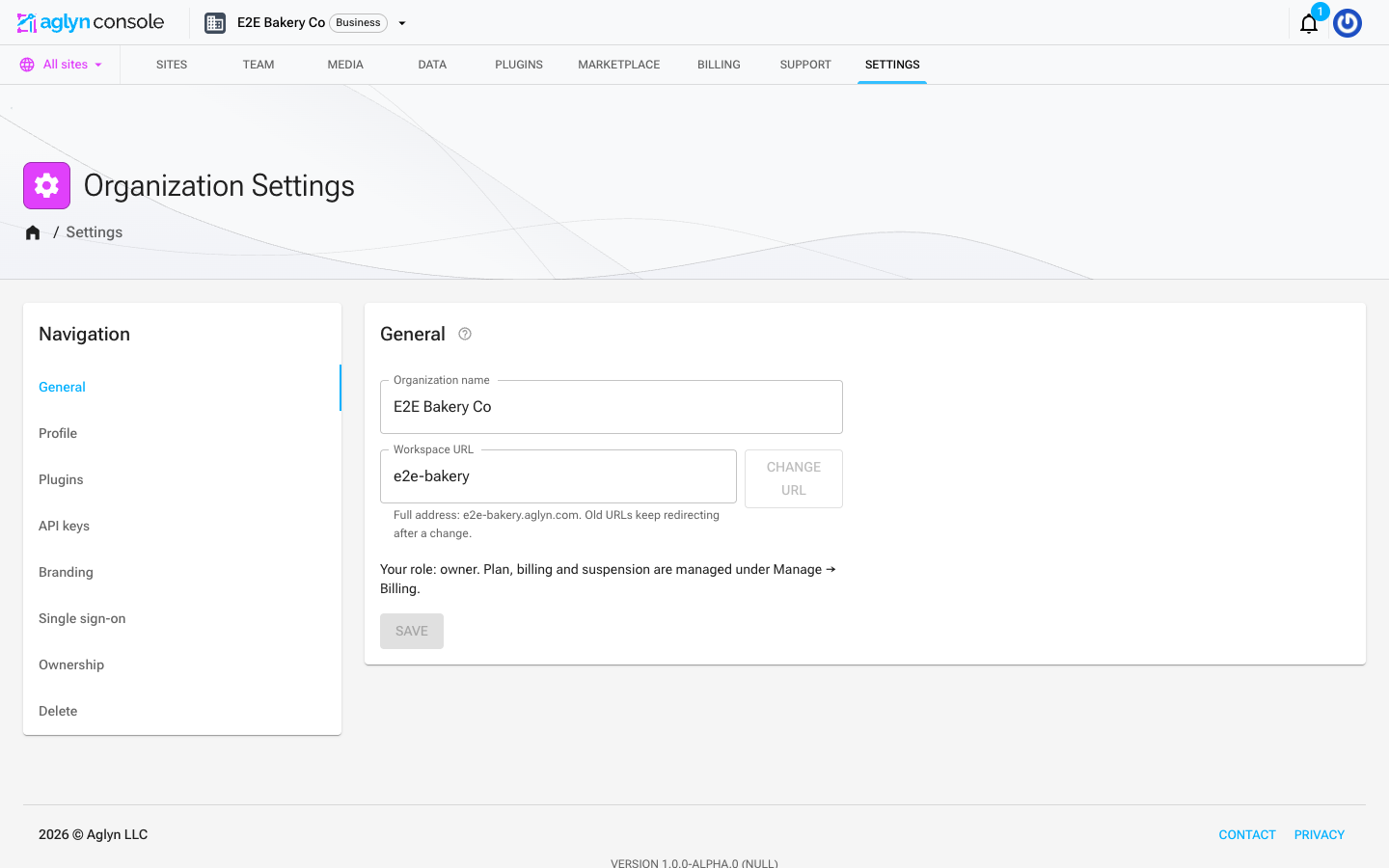1389x868 pixels.
Task: Click the Navigation panel heading
Action: click(x=84, y=334)
